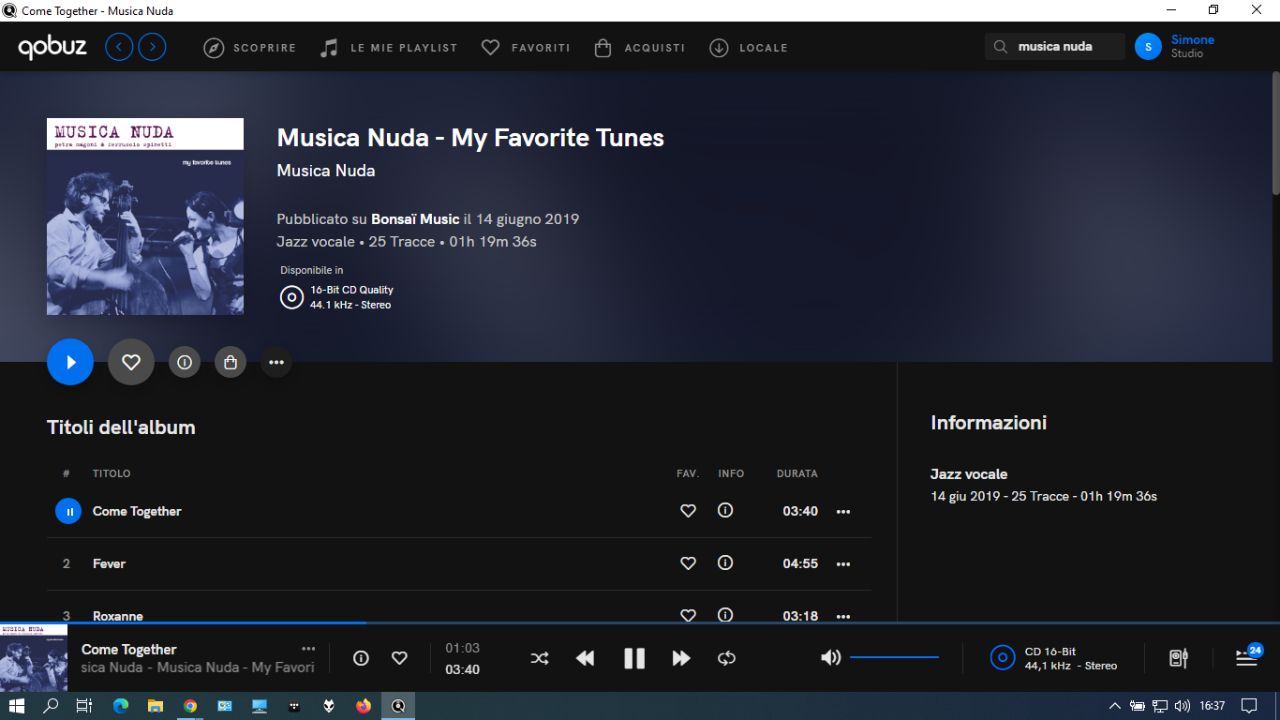Screen dimensions: 1280x720
Task: Open the Simone account menu
Action: tap(1175, 46)
